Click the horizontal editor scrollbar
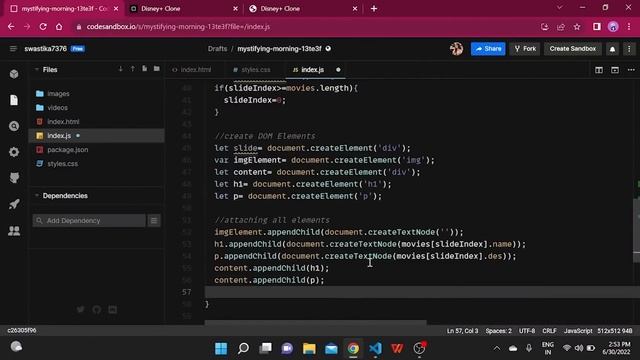Viewport: 640px width, 360px height. click(316, 322)
